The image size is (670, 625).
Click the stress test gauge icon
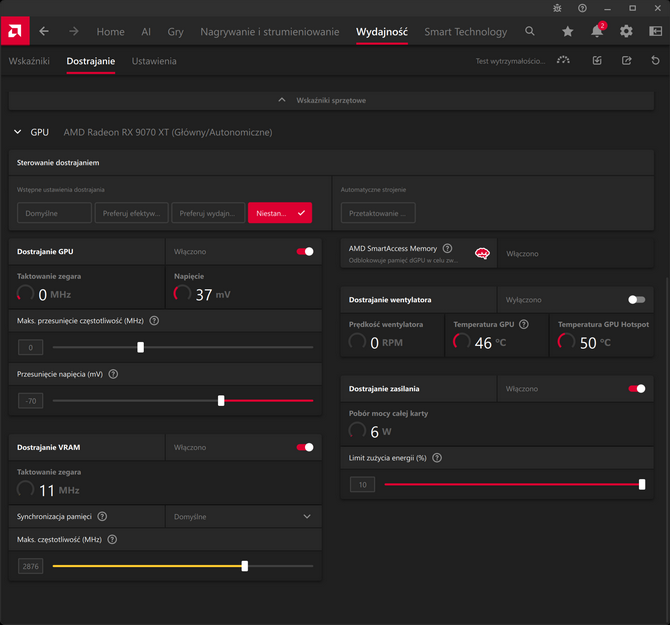coord(563,61)
